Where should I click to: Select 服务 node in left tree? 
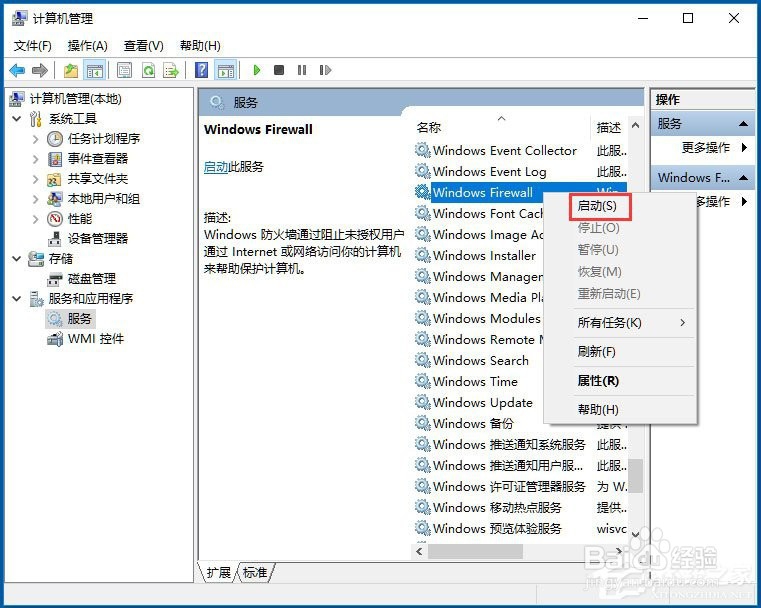click(70, 319)
